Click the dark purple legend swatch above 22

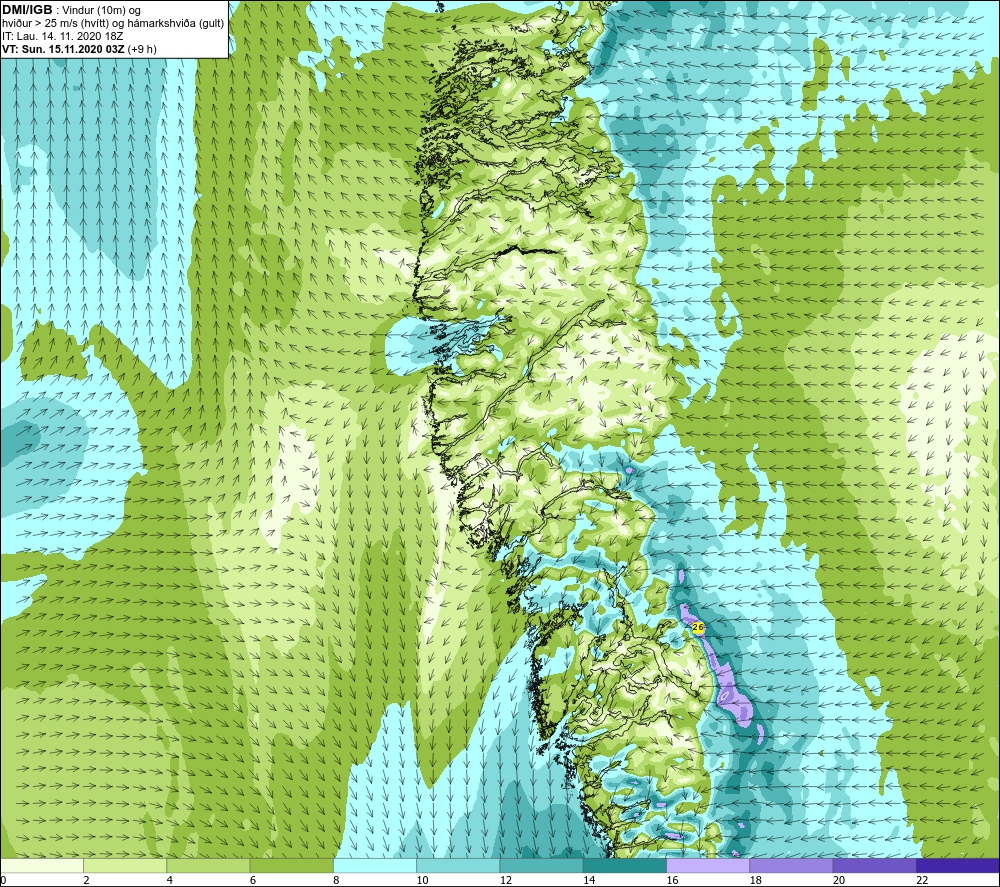(958, 865)
